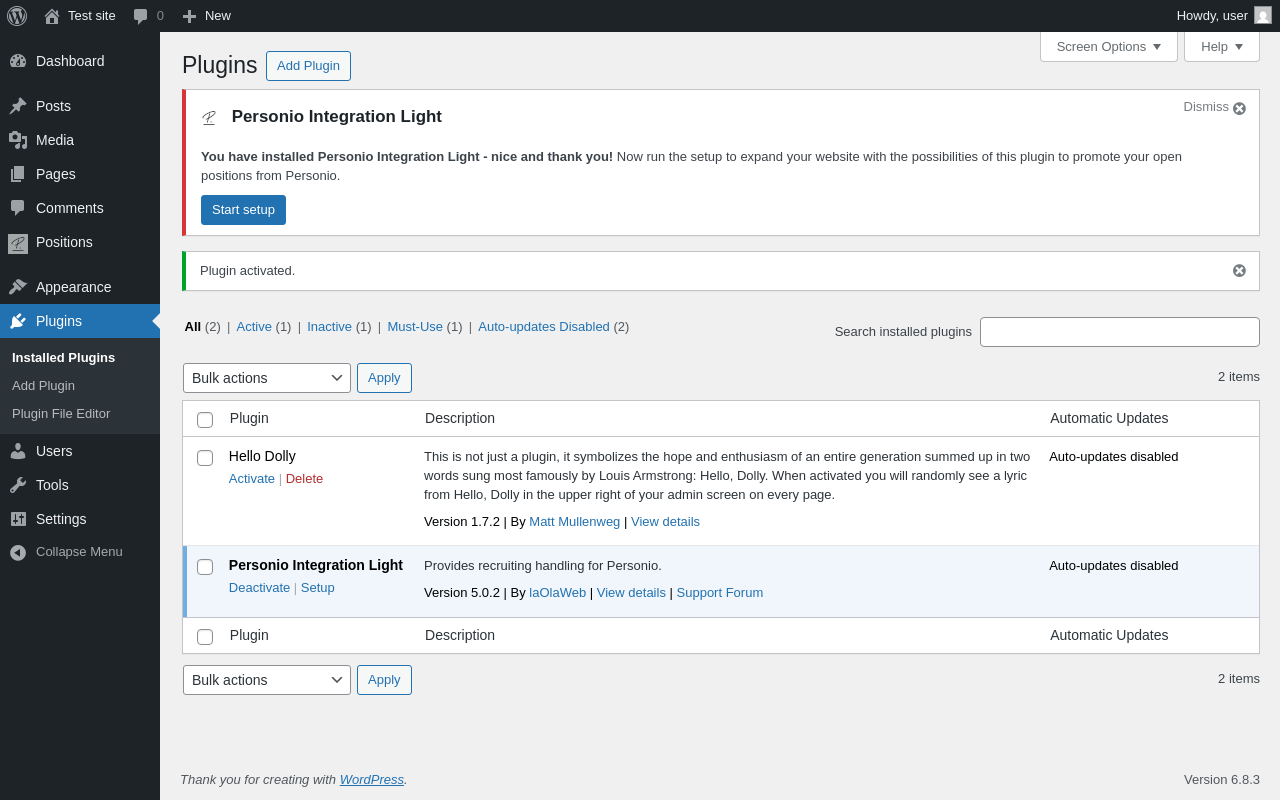Open the Positions sidebar icon
Screen dimensions: 1280x800
[x=18, y=243]
